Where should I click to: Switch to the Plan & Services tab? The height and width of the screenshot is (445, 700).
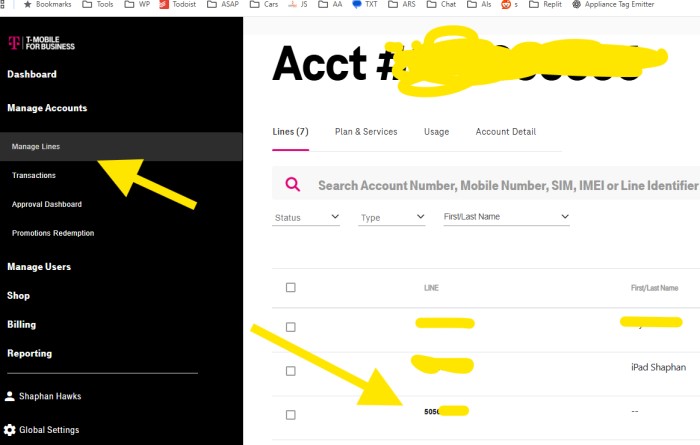pyautogui.click(x=366, y=132)
